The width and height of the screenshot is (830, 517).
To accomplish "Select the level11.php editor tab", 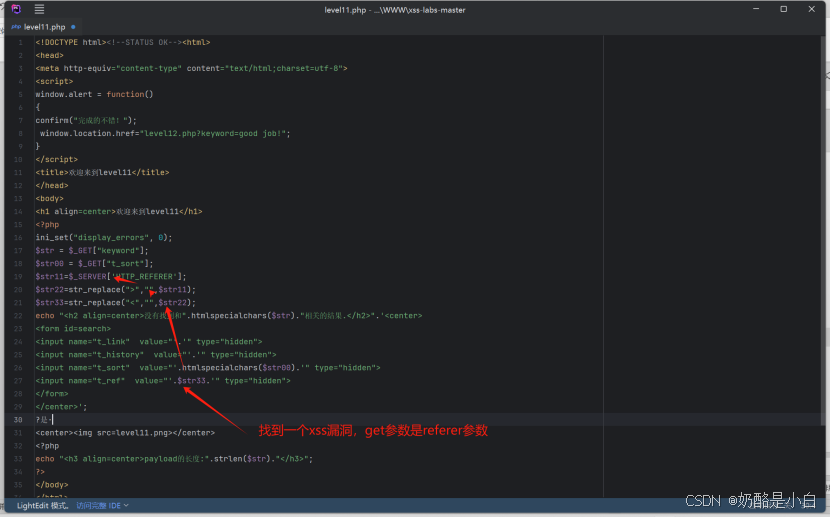I will (44, 26).
